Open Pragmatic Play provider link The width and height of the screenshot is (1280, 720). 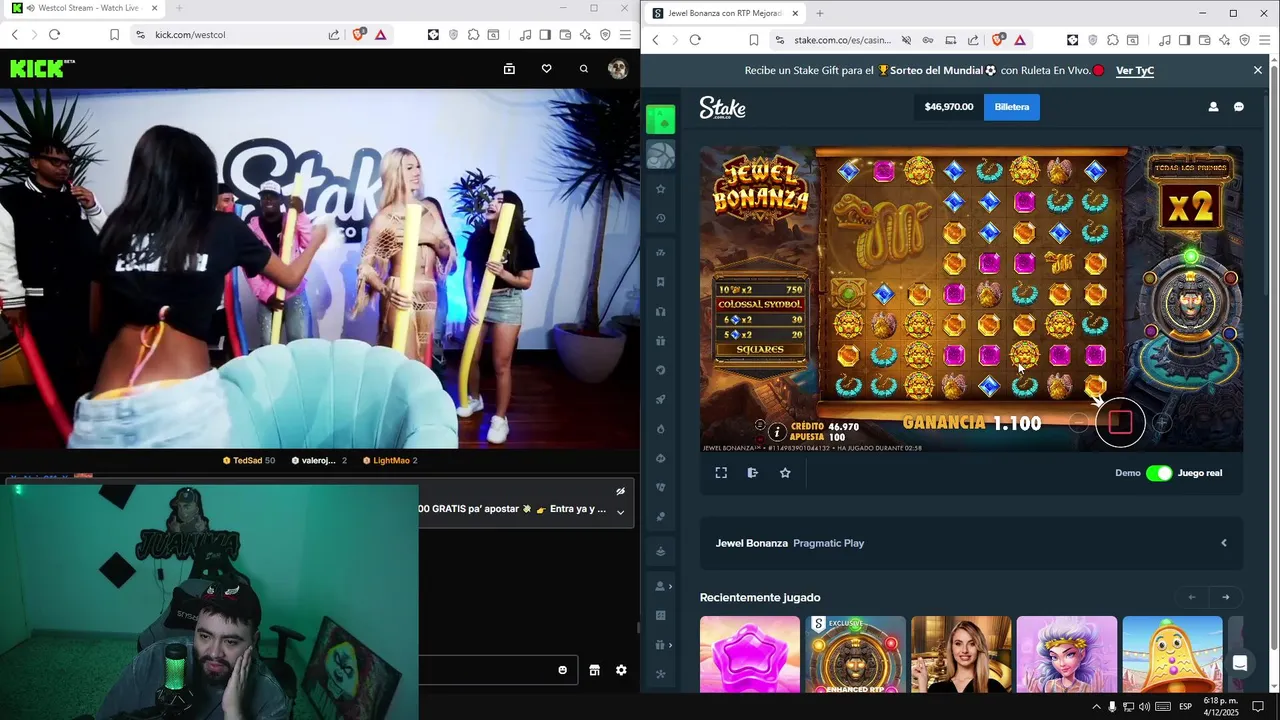(x=828, y=543)
